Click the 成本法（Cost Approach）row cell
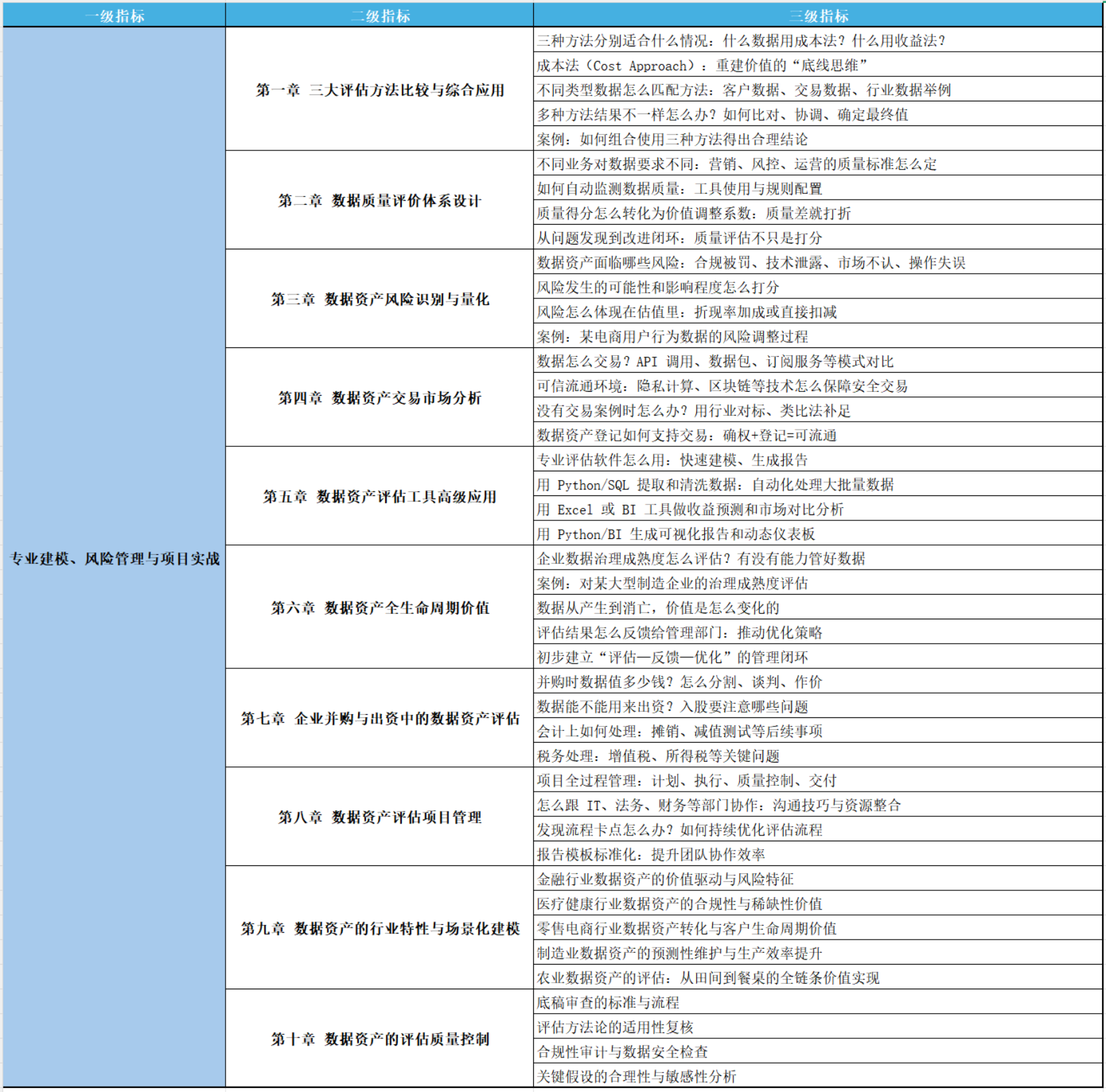The image size is (1106, 1092). 702,65
